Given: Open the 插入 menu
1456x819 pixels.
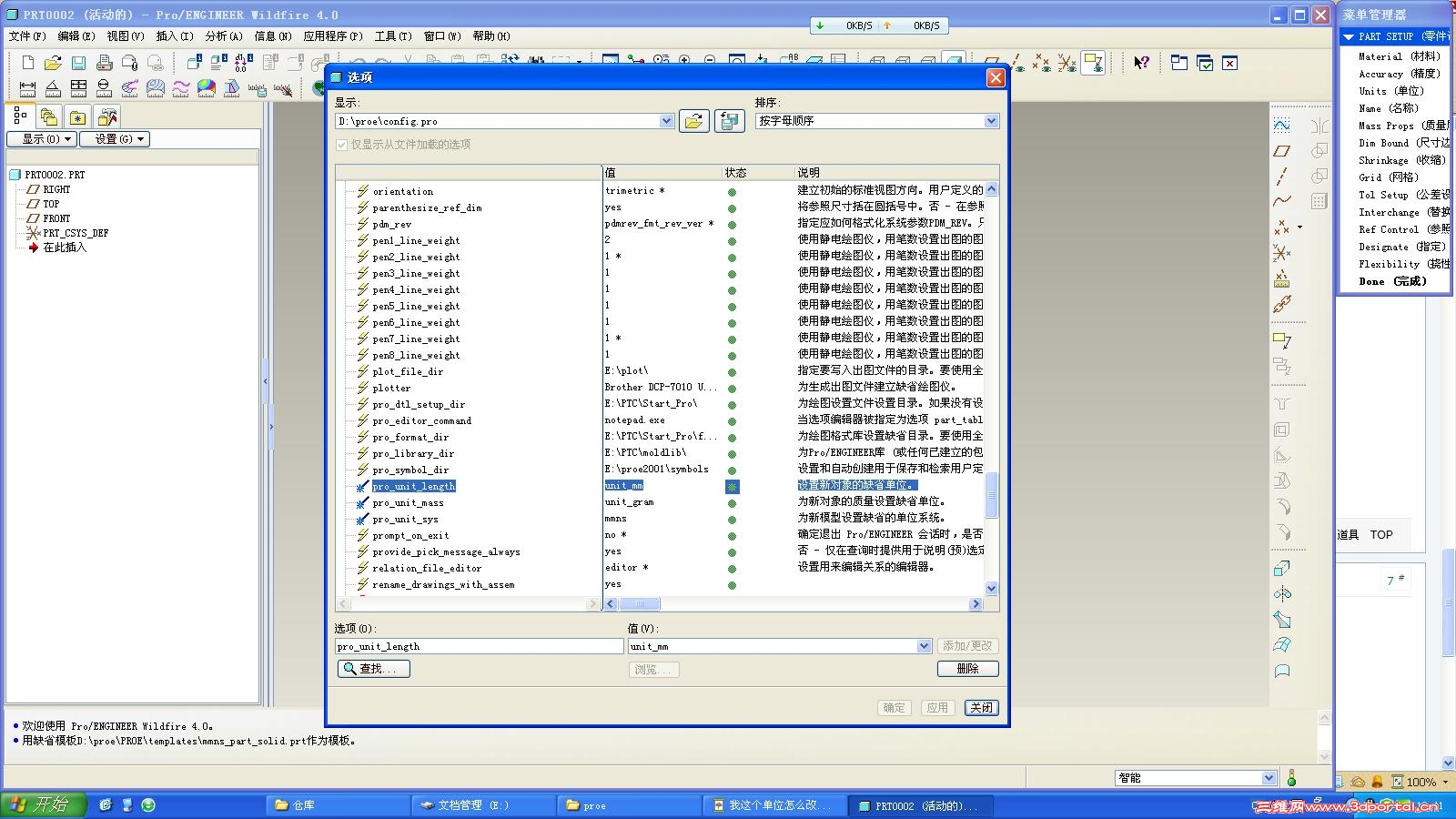Looking at the screenshot, I should click(x=175, y=36).
